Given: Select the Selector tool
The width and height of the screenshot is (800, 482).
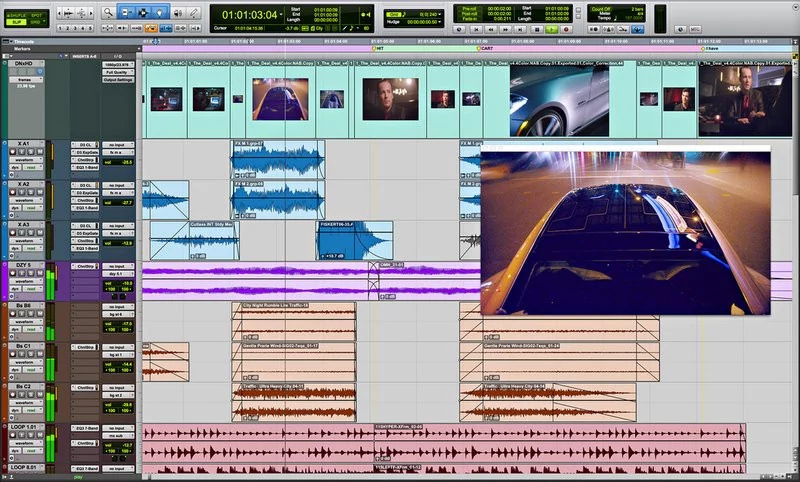Looking at the screenshot, I should coord(143,13).
